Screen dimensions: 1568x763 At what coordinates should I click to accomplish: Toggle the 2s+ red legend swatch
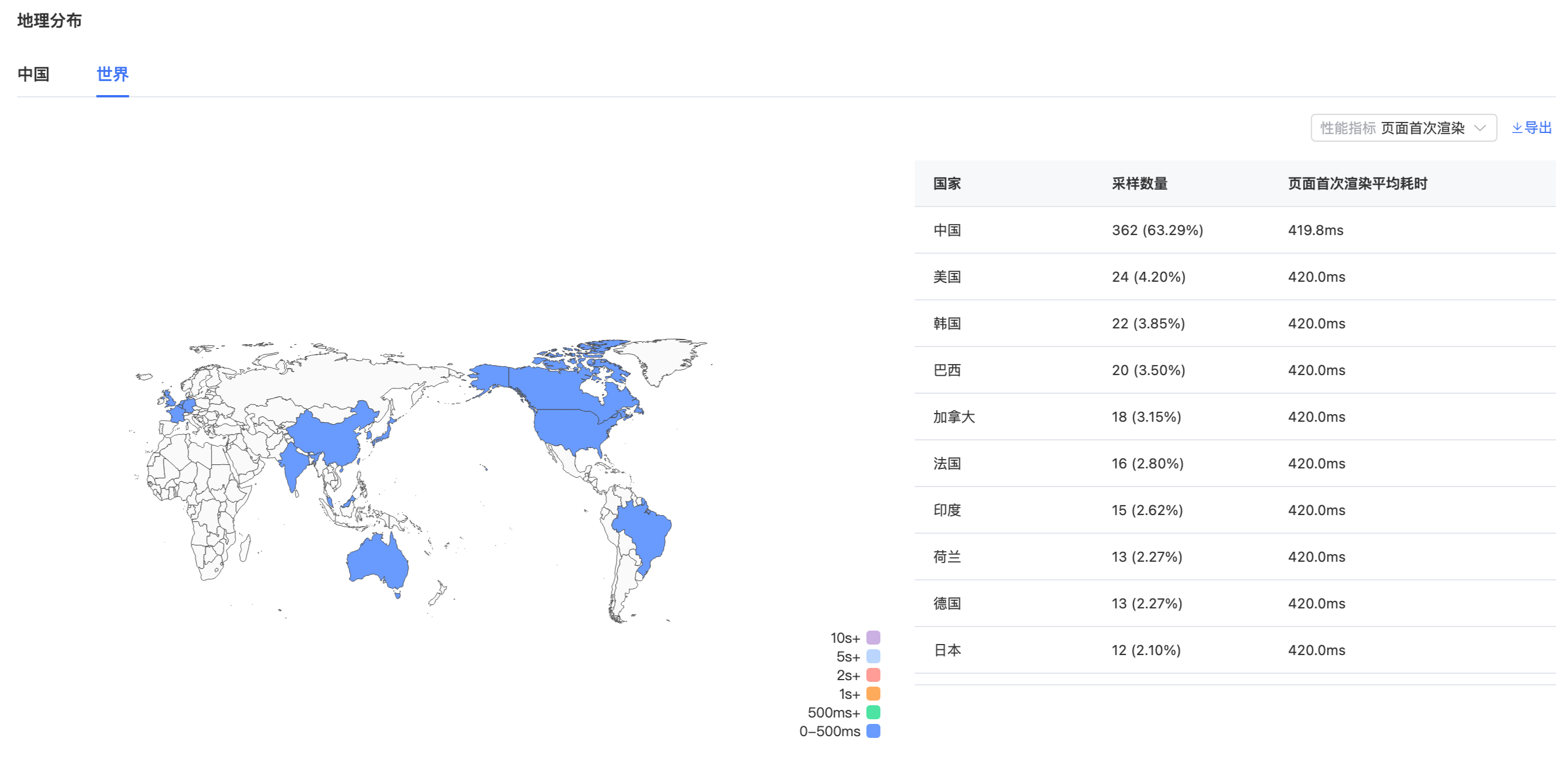[873, 675]
